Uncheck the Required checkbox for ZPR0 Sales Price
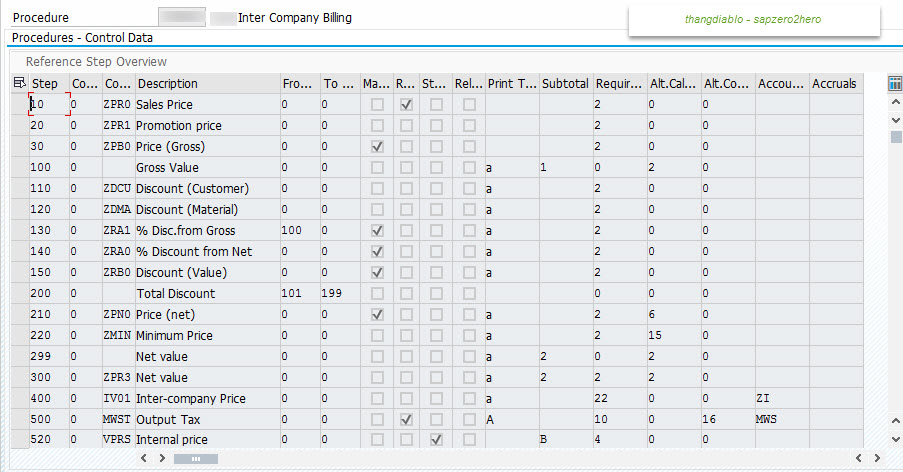The width and height of the screenshot is (903, 472). pos(406,105)
